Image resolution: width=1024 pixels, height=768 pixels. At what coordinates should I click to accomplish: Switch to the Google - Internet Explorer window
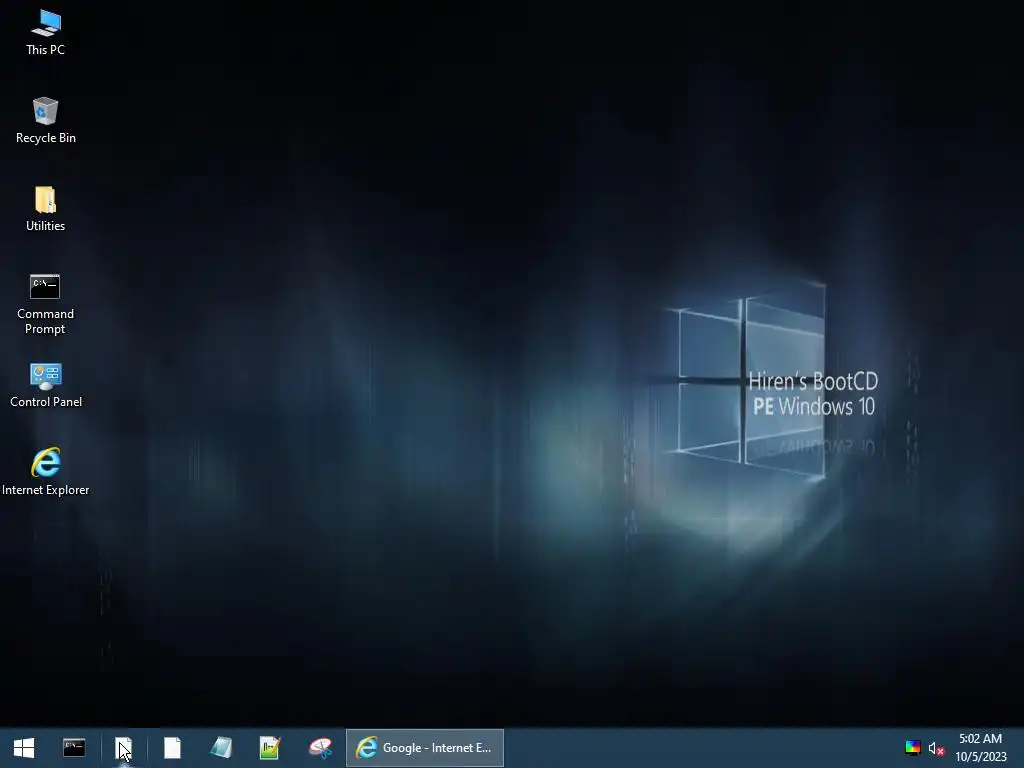[x=424, y=748]
